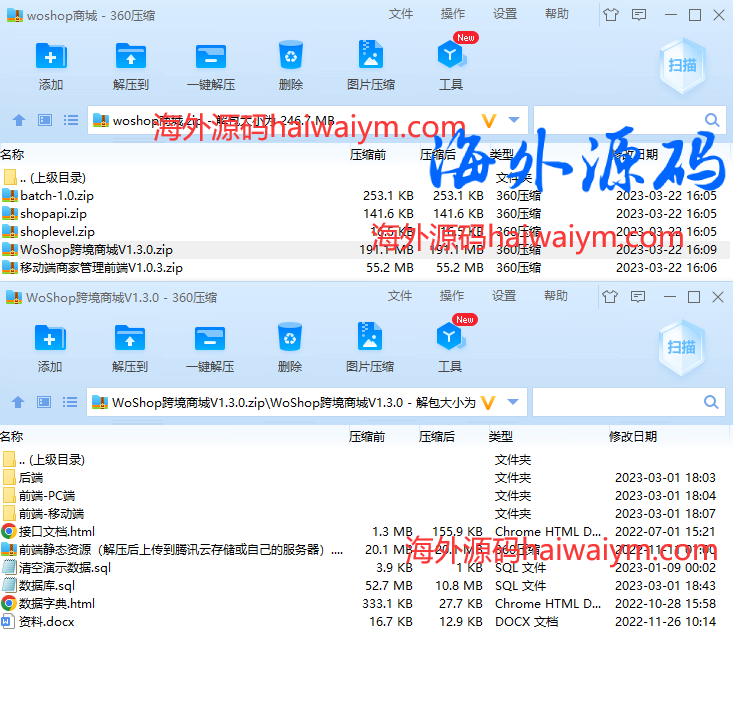Open the 文件 menu in the top window

click(401, 14)
